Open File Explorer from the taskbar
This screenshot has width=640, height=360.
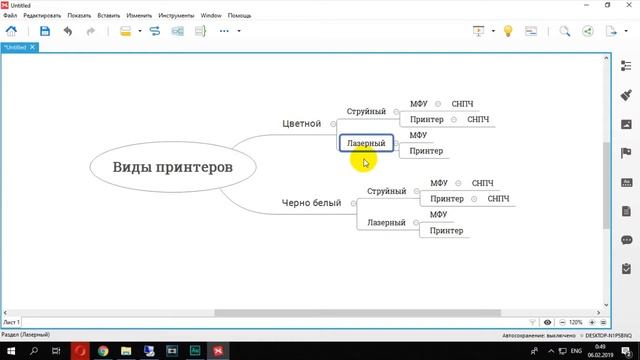(x=126, y=351)
